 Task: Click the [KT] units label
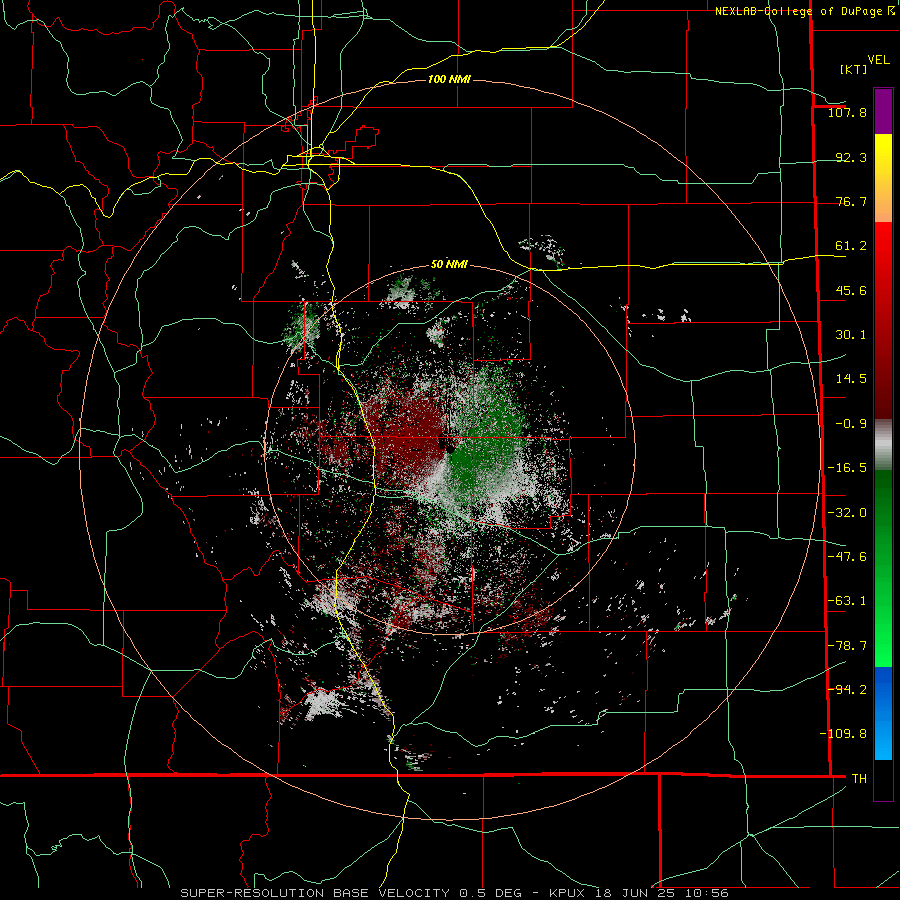(853, 69)
